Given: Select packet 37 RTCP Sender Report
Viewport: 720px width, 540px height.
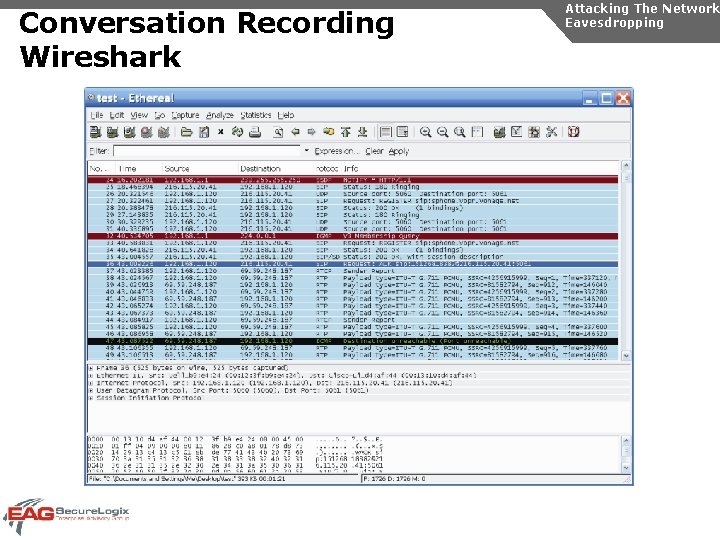Looking at the screenshot, I should 353,271.
